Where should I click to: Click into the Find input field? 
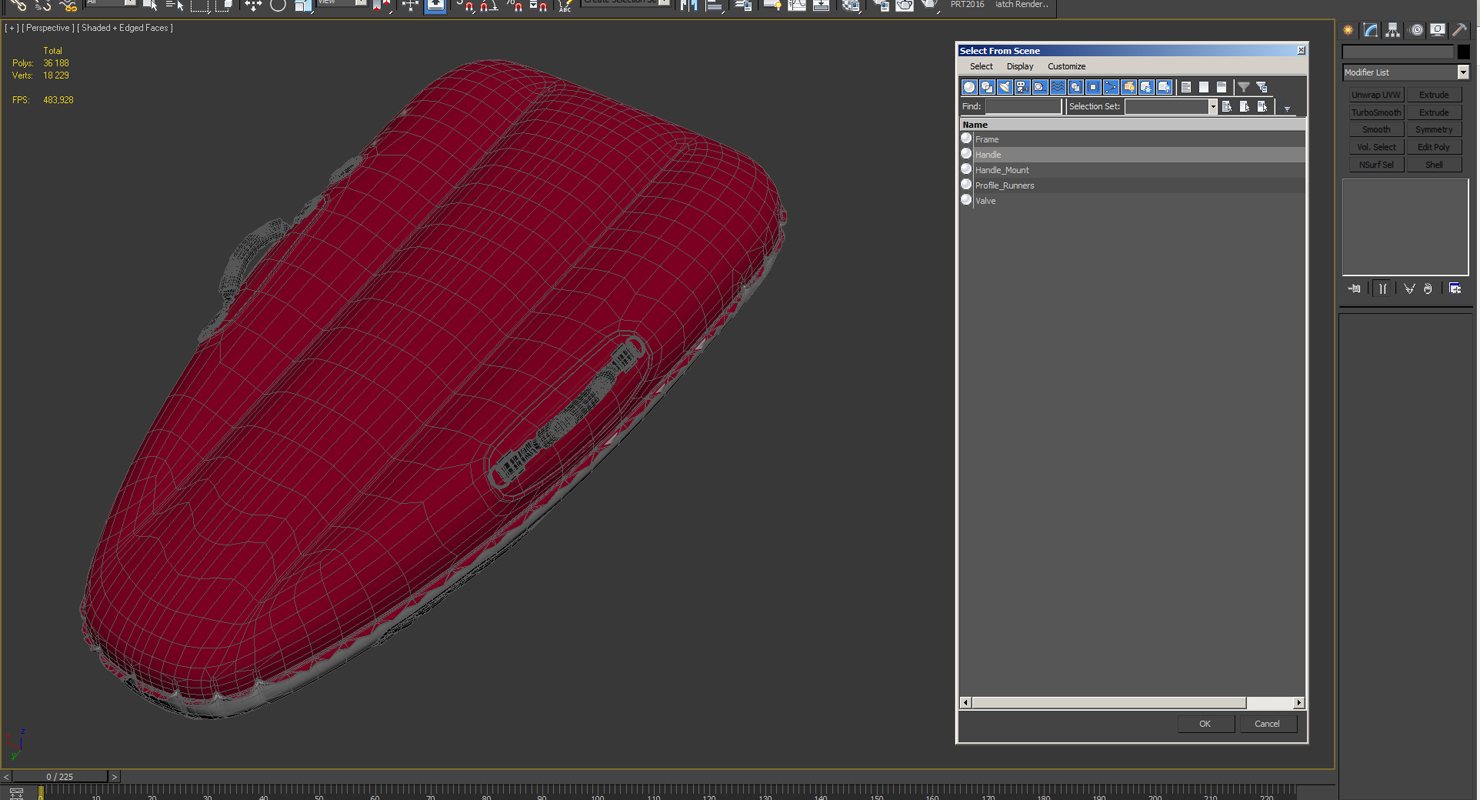pos(1022,106)
